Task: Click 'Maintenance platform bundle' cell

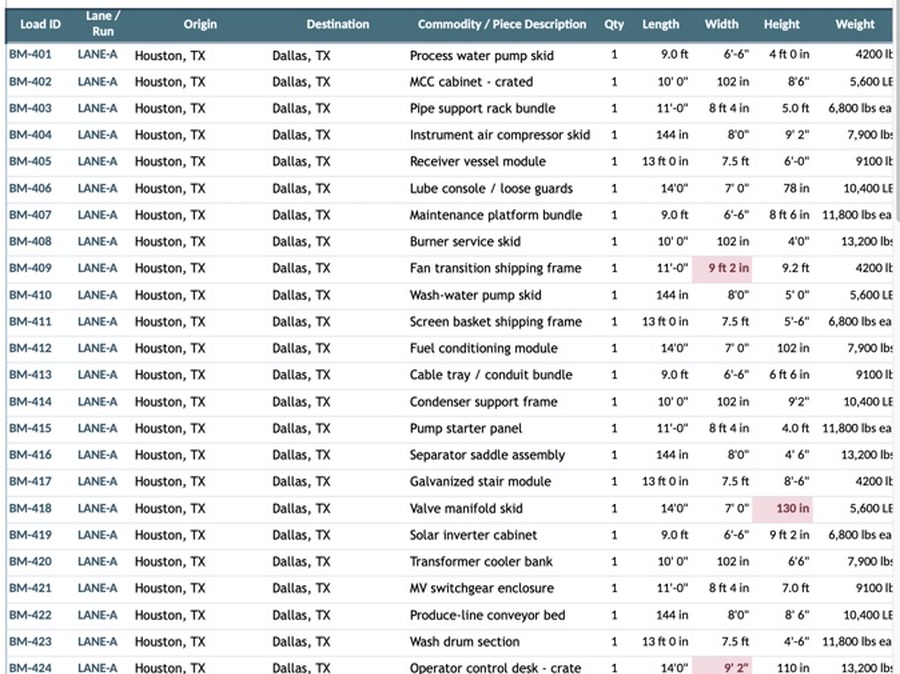Action: click(496, 215)
